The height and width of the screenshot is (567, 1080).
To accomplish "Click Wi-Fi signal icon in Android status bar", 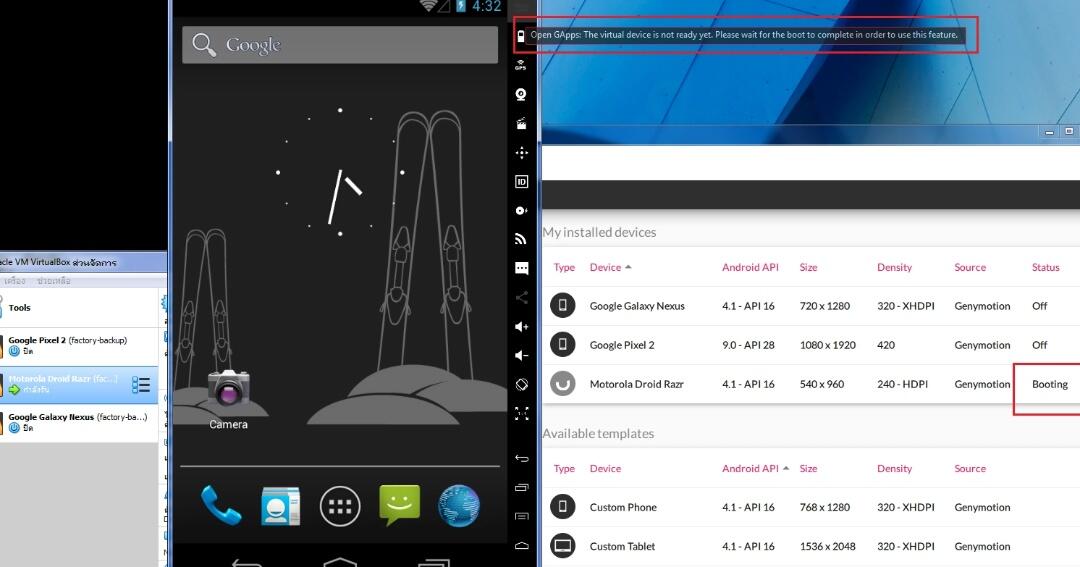I will (x=428, y=6).
